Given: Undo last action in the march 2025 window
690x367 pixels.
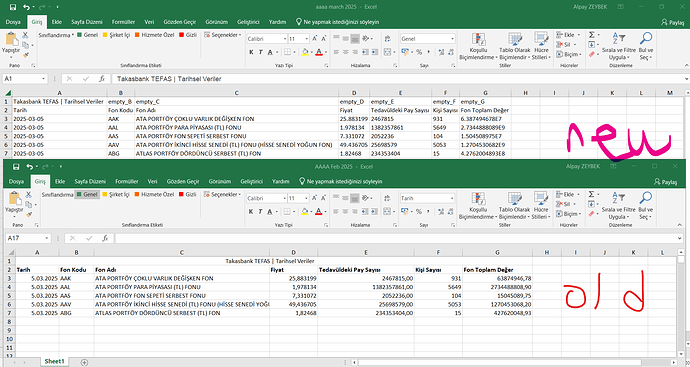Looking at the screenshot, I should pos(26,7).
